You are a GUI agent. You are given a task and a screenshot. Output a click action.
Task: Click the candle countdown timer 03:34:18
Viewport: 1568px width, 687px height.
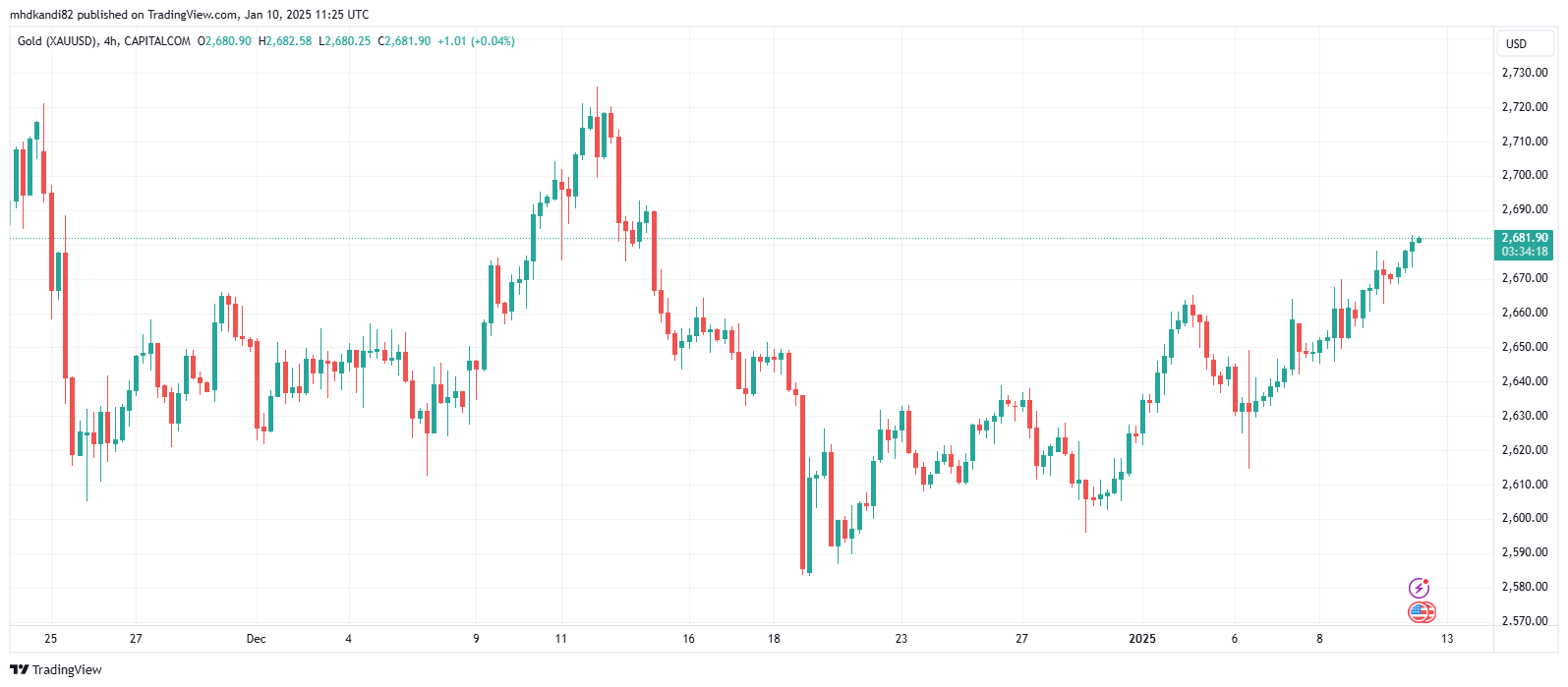click(1525, 252)
